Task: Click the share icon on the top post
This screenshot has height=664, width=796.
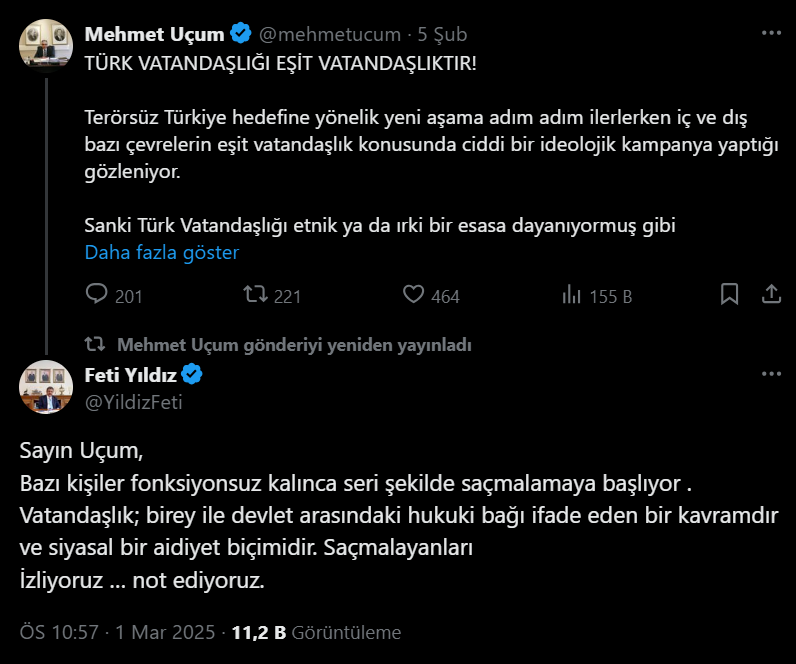Action: tap(771, 295)
